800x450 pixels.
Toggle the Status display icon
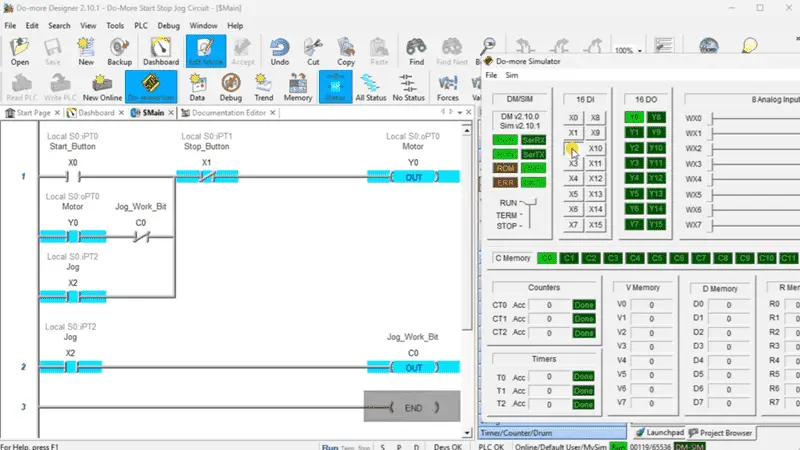[335, 87]
